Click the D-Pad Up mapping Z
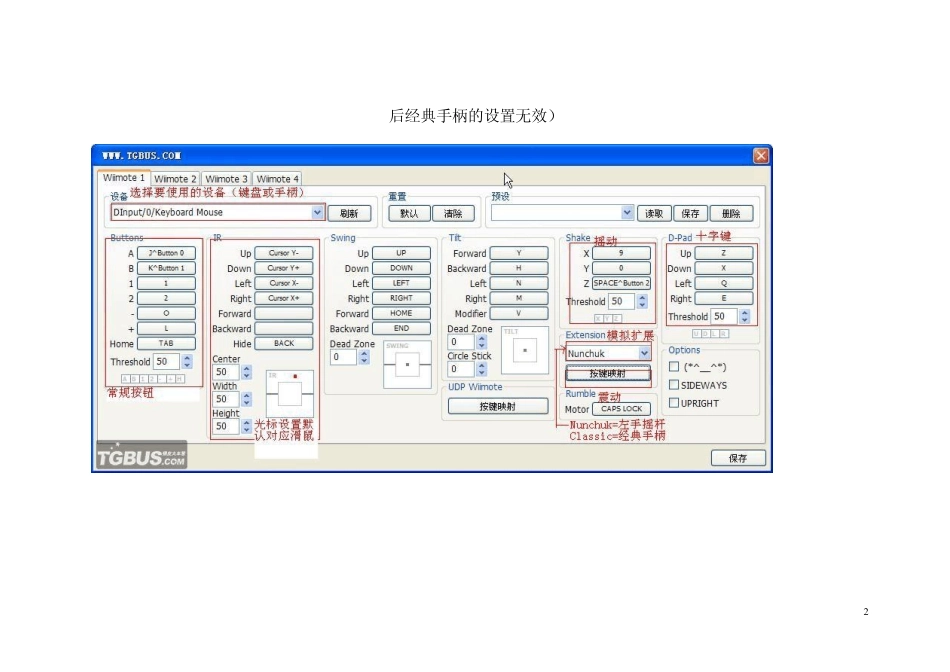The image size is (950, 672). (723, 253)
